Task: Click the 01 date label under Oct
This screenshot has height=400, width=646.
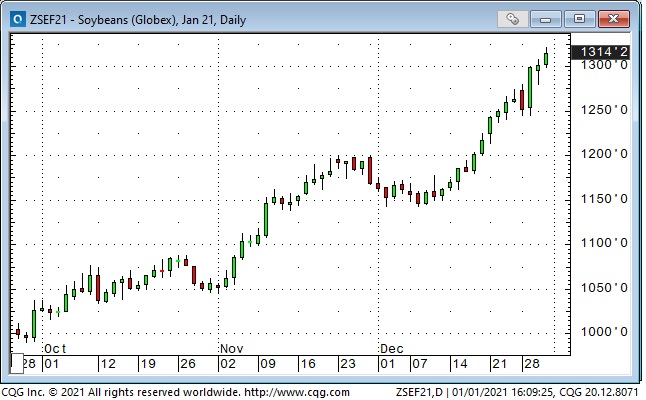Action: (x=51, y=364)
